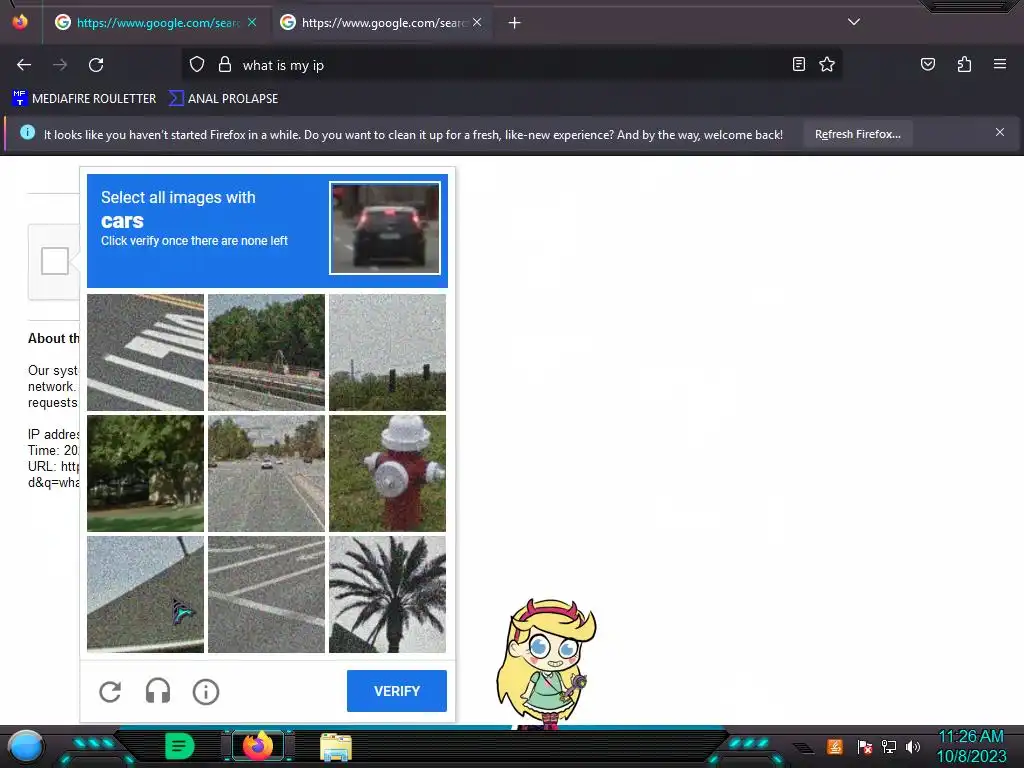Image resolution: width=1024 pixels, height=768 pixels.
Task: Click Refresh Firefox... button
Action: [x=857, y=135]
